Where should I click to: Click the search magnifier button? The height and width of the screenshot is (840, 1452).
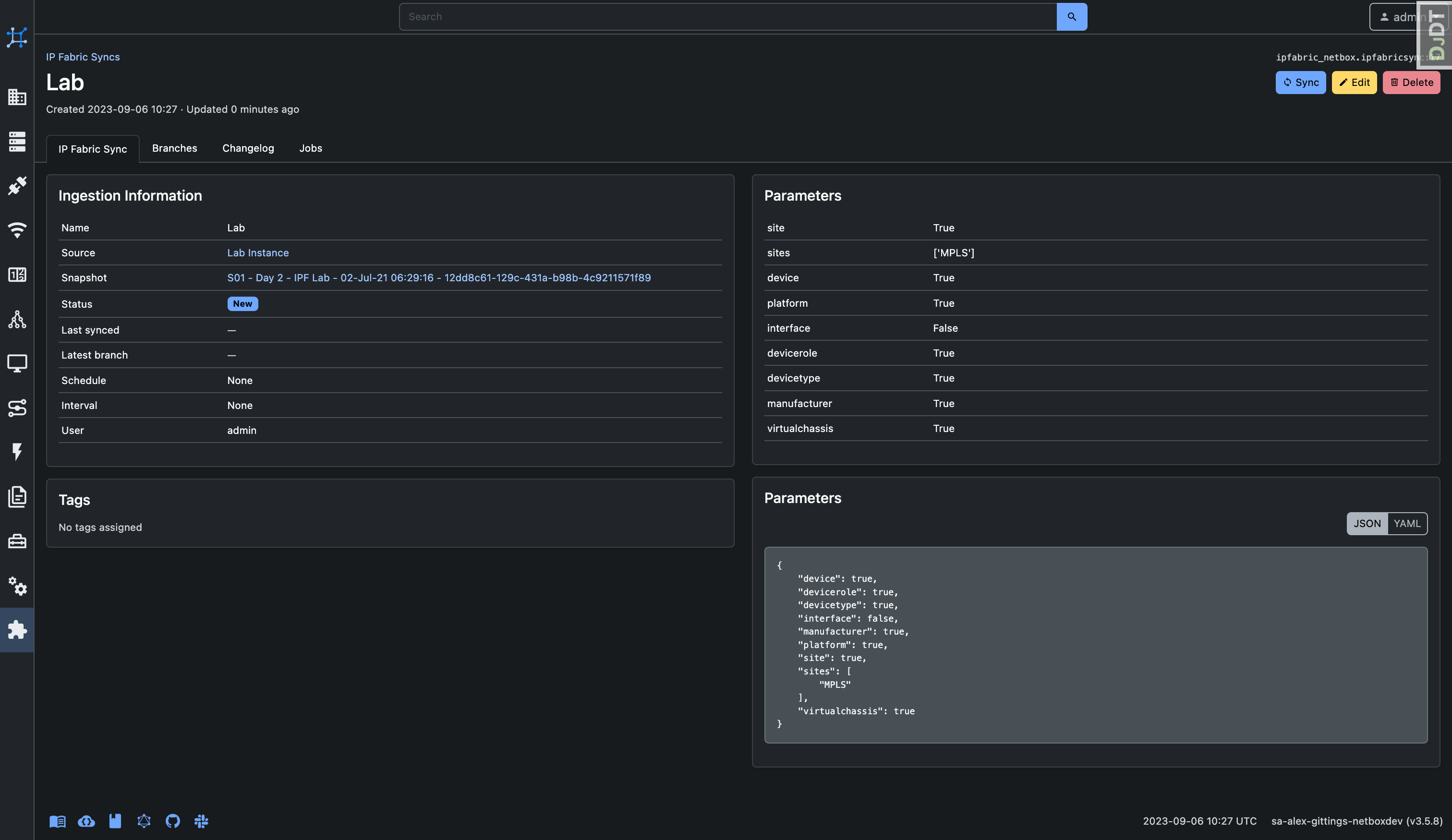coord(1072,17)
